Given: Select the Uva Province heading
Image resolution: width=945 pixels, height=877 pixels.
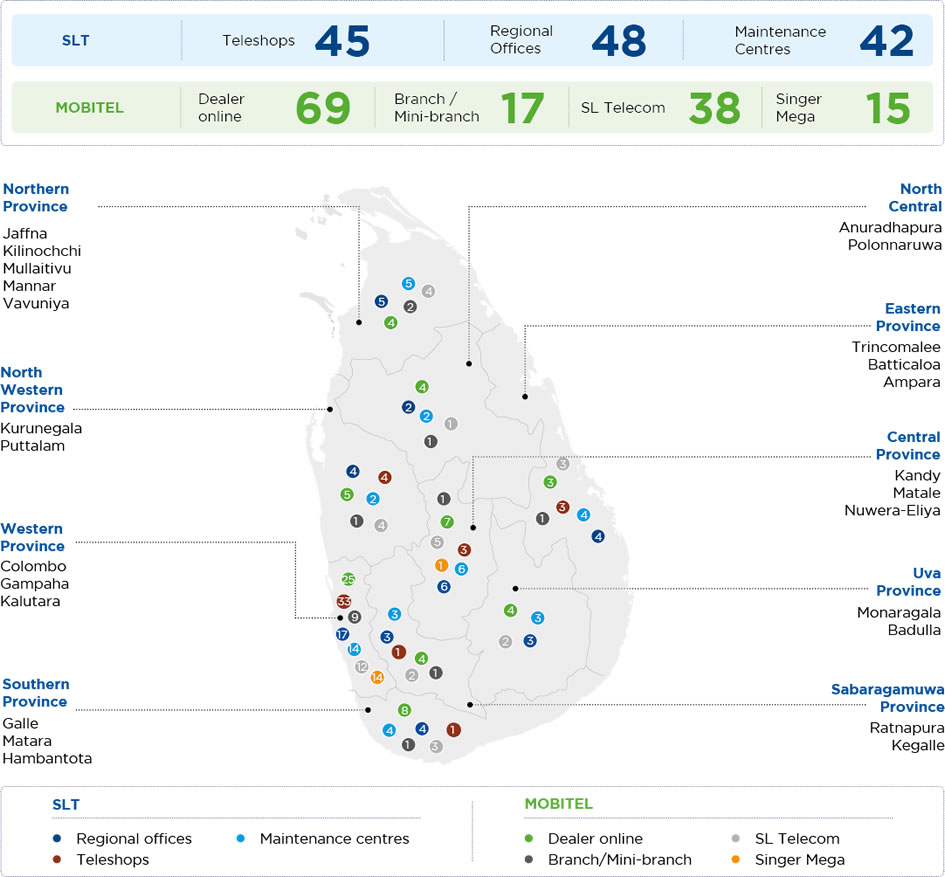Looking at the screenshot, I should [909, 582].
